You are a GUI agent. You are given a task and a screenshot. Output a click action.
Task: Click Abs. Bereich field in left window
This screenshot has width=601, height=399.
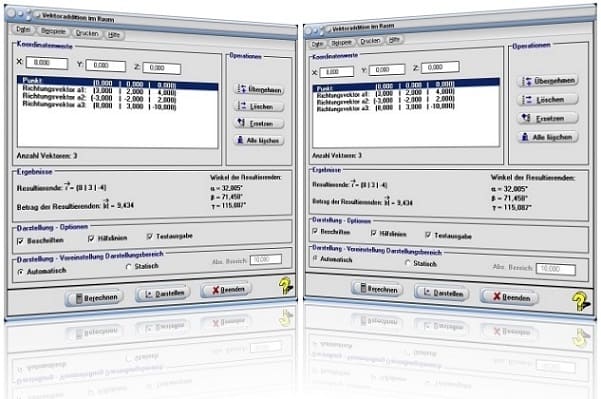266,259
